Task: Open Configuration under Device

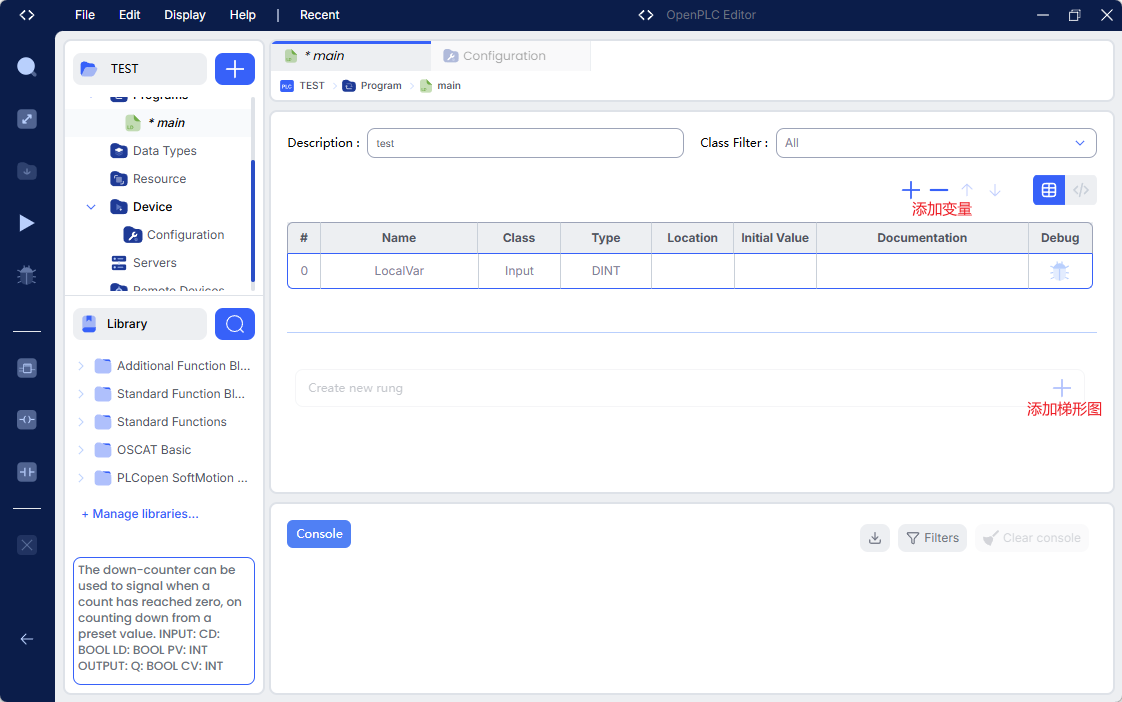Action: tap(174, 235)
